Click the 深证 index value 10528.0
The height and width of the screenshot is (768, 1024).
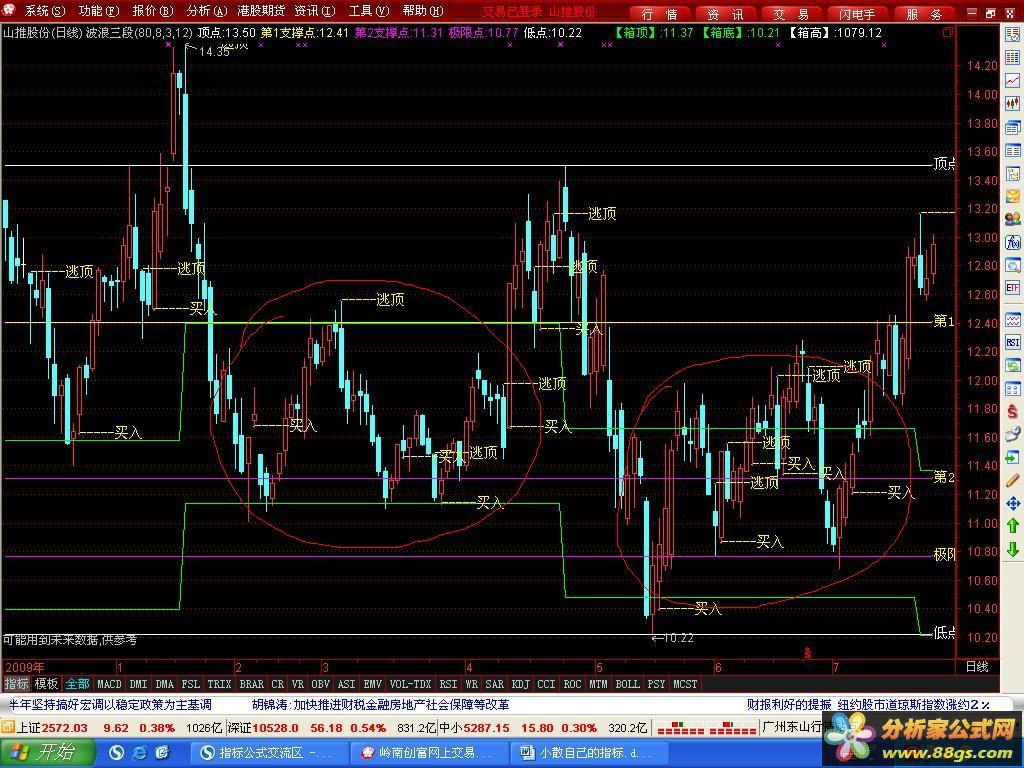pyautogui.click(x=276, y=728)
